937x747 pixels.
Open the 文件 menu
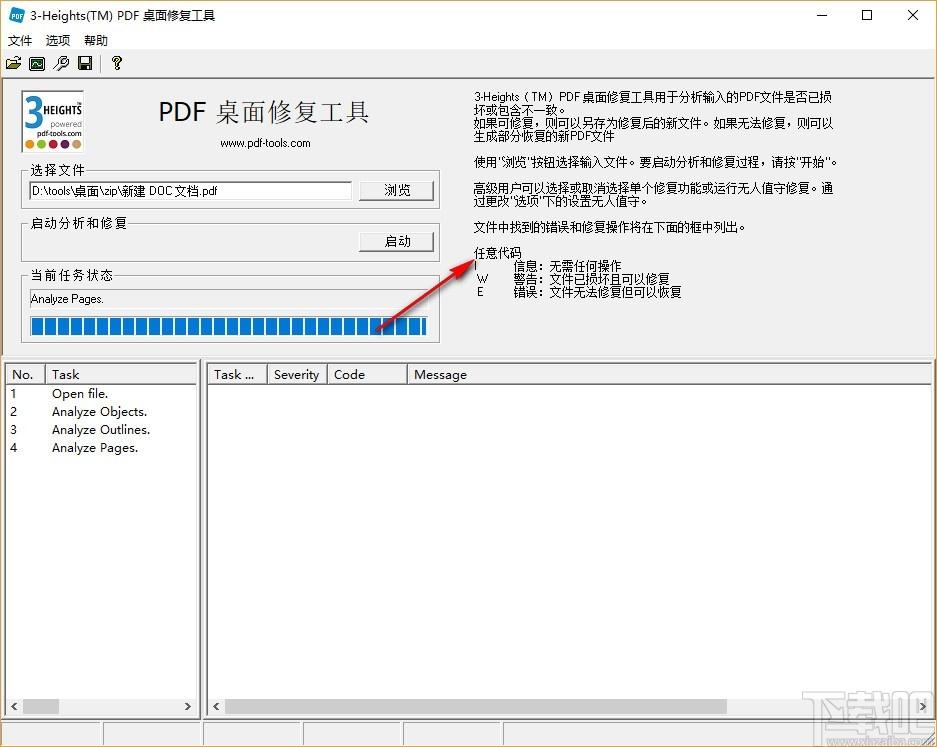[x=20, y=40]
